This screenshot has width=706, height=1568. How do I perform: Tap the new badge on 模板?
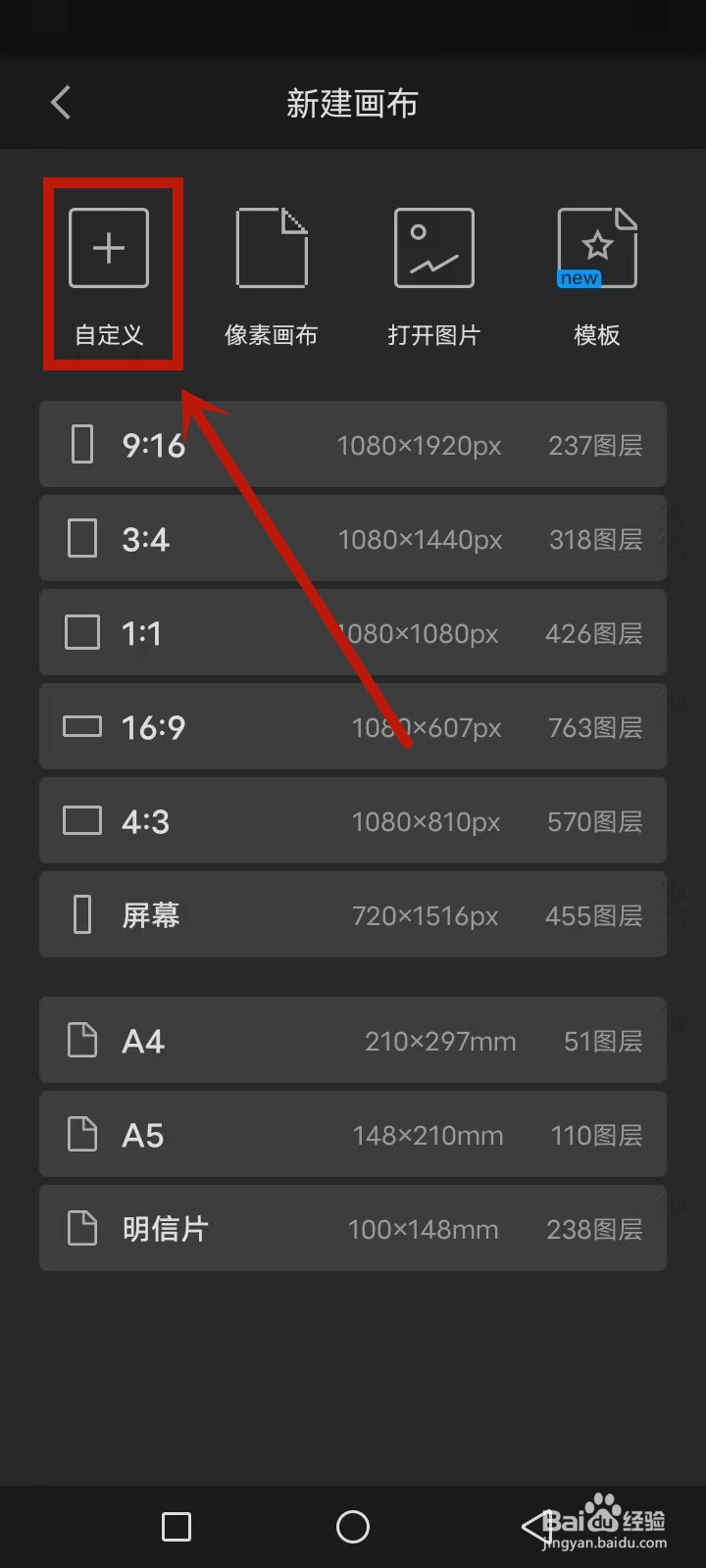tap(579, 278)
